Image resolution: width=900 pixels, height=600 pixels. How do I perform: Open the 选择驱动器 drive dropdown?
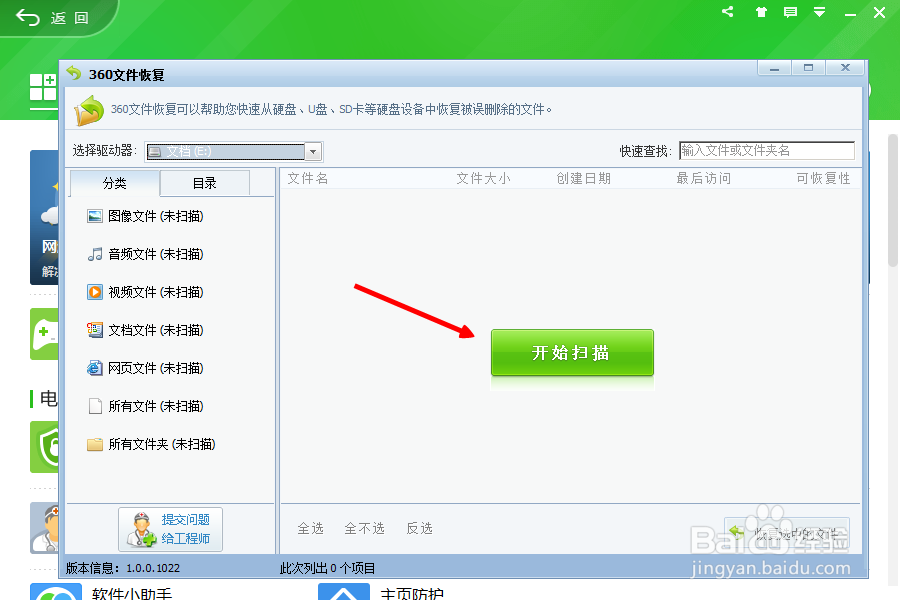click(234, 152)
